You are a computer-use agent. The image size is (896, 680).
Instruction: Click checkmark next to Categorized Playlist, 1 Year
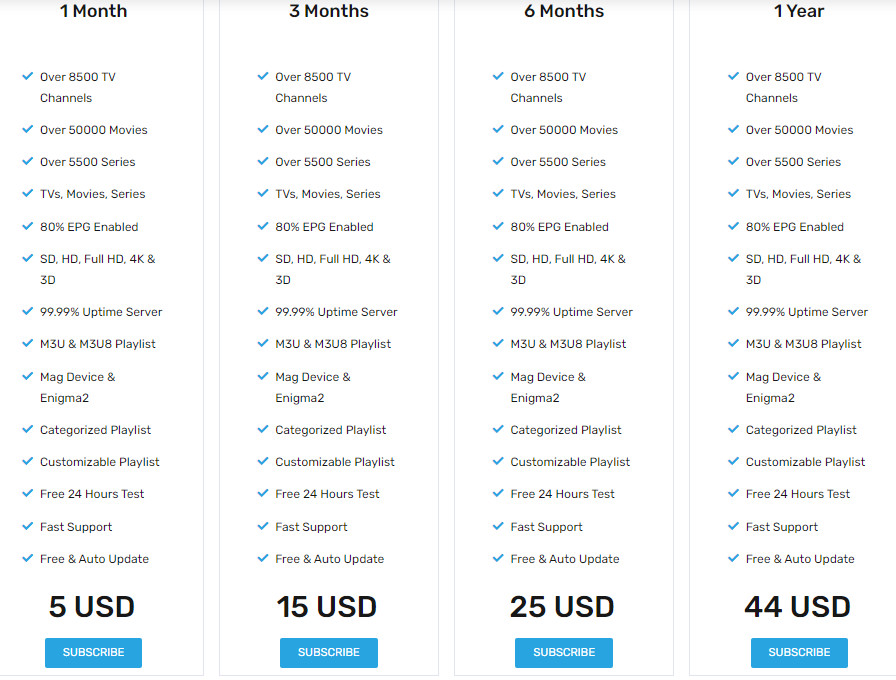pyautogui.click(x=733, y=429)
